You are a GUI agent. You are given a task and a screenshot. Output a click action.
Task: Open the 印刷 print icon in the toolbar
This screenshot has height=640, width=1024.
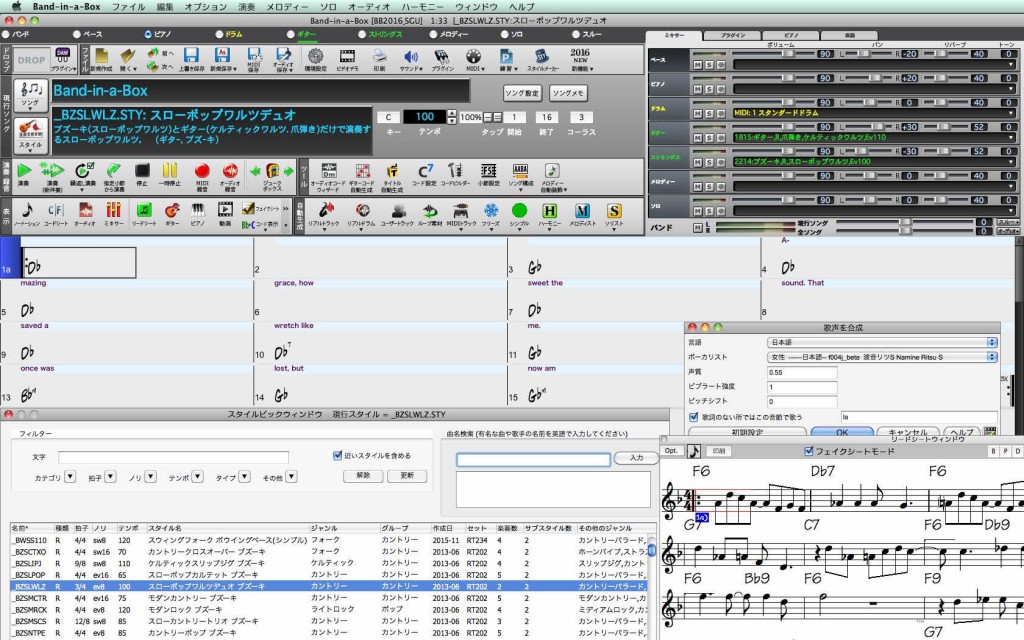(379, 55)
